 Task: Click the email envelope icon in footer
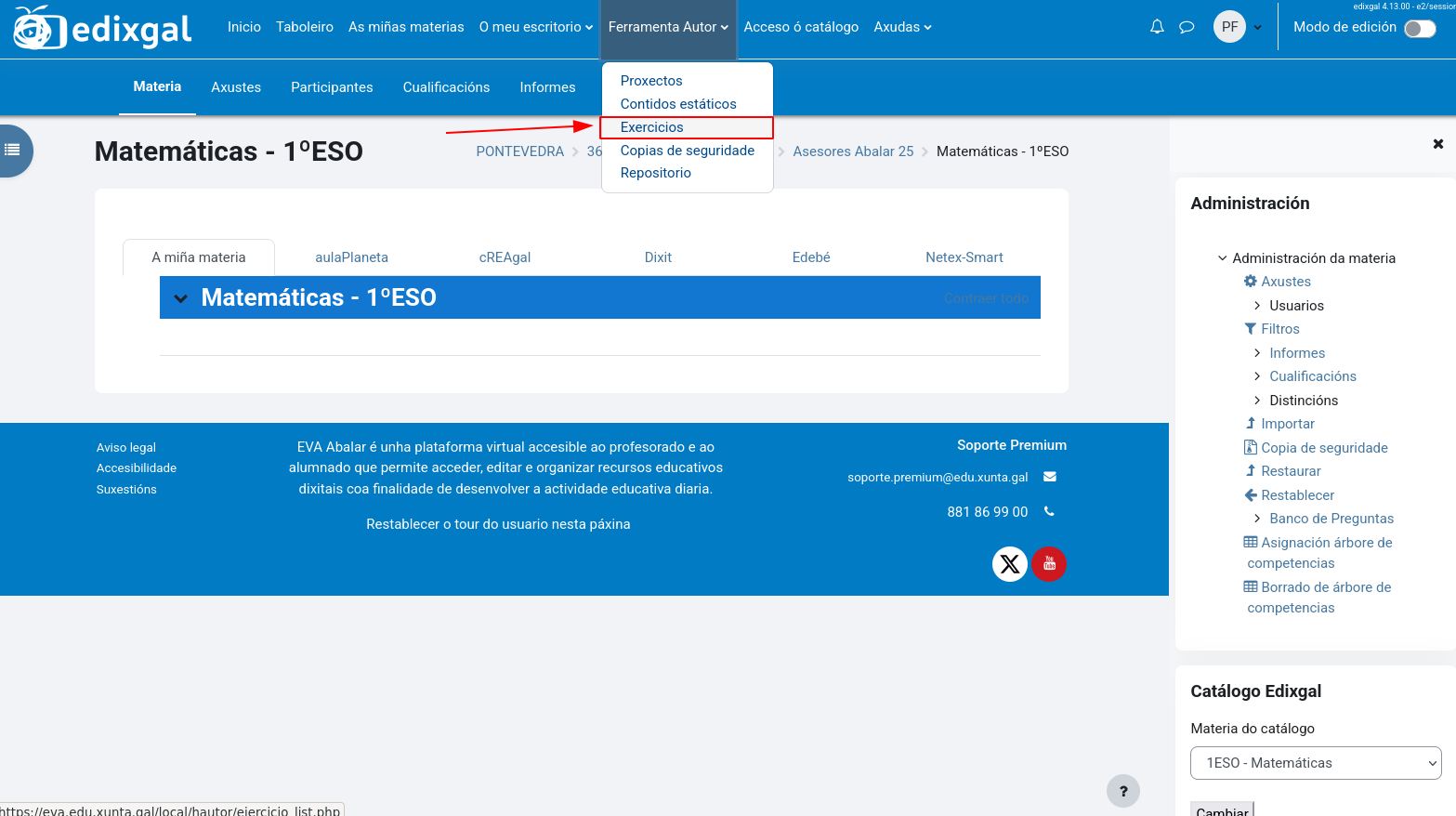1050,477
